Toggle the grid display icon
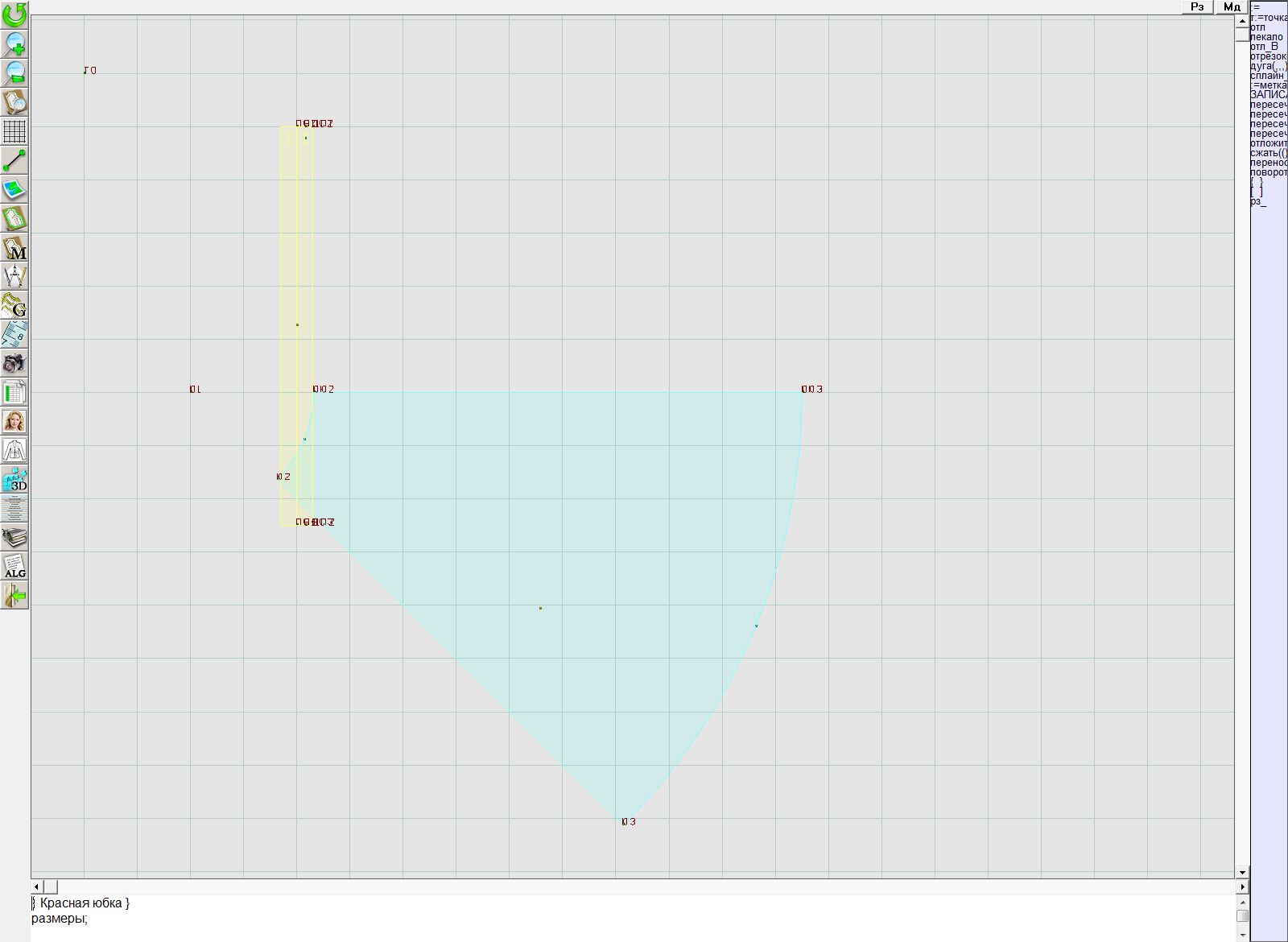This screenshot has width=1288, height=942. [14, 131]
